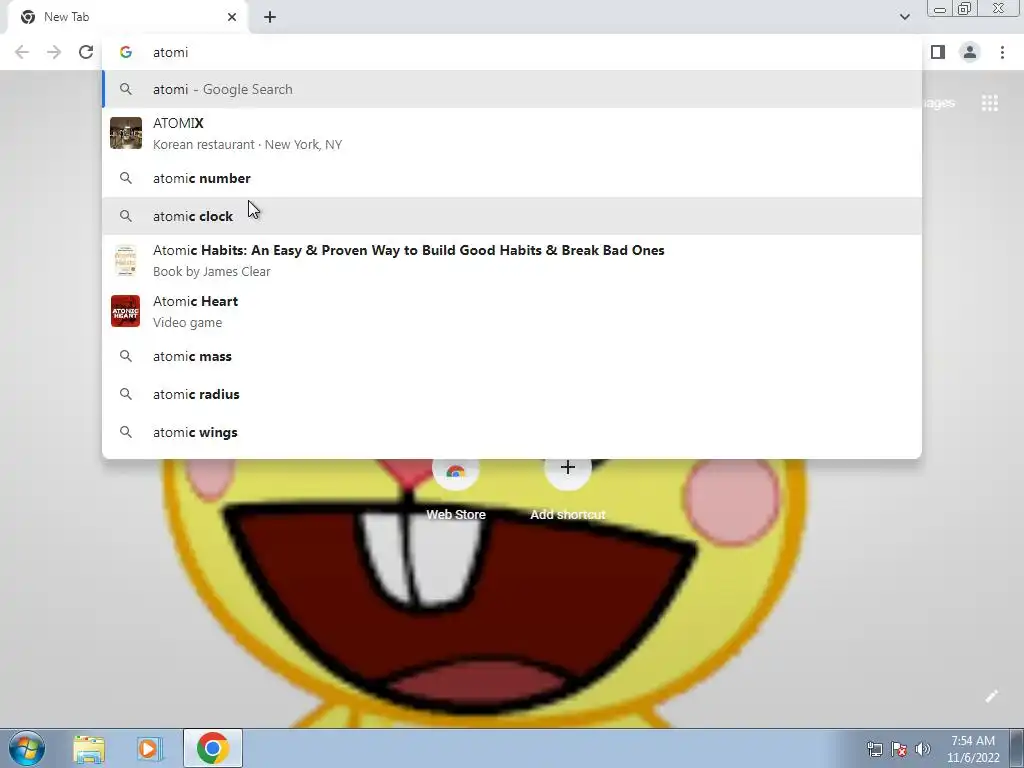The width and height of the screenshot is (1024, 768).
Task: Launch Windows Media Player from taskbar
Action: 150,749
